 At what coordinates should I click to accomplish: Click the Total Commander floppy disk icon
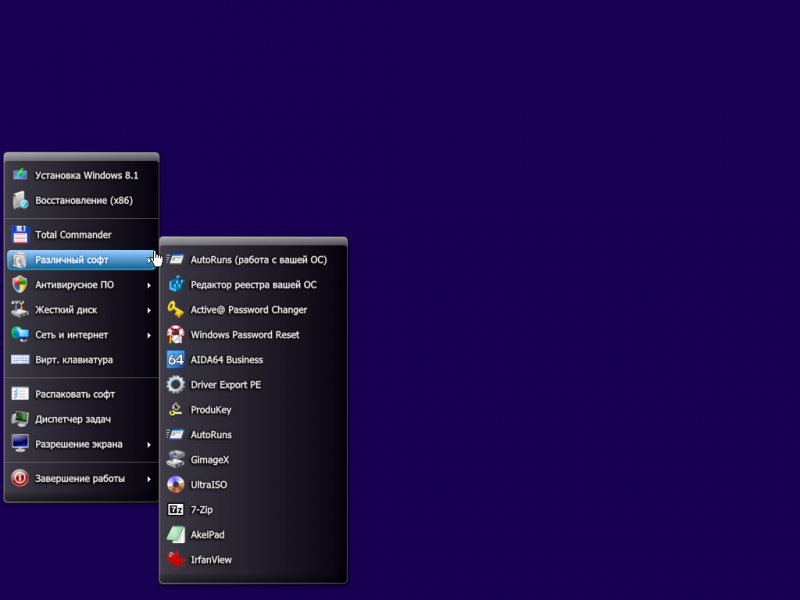coord(20,235)
